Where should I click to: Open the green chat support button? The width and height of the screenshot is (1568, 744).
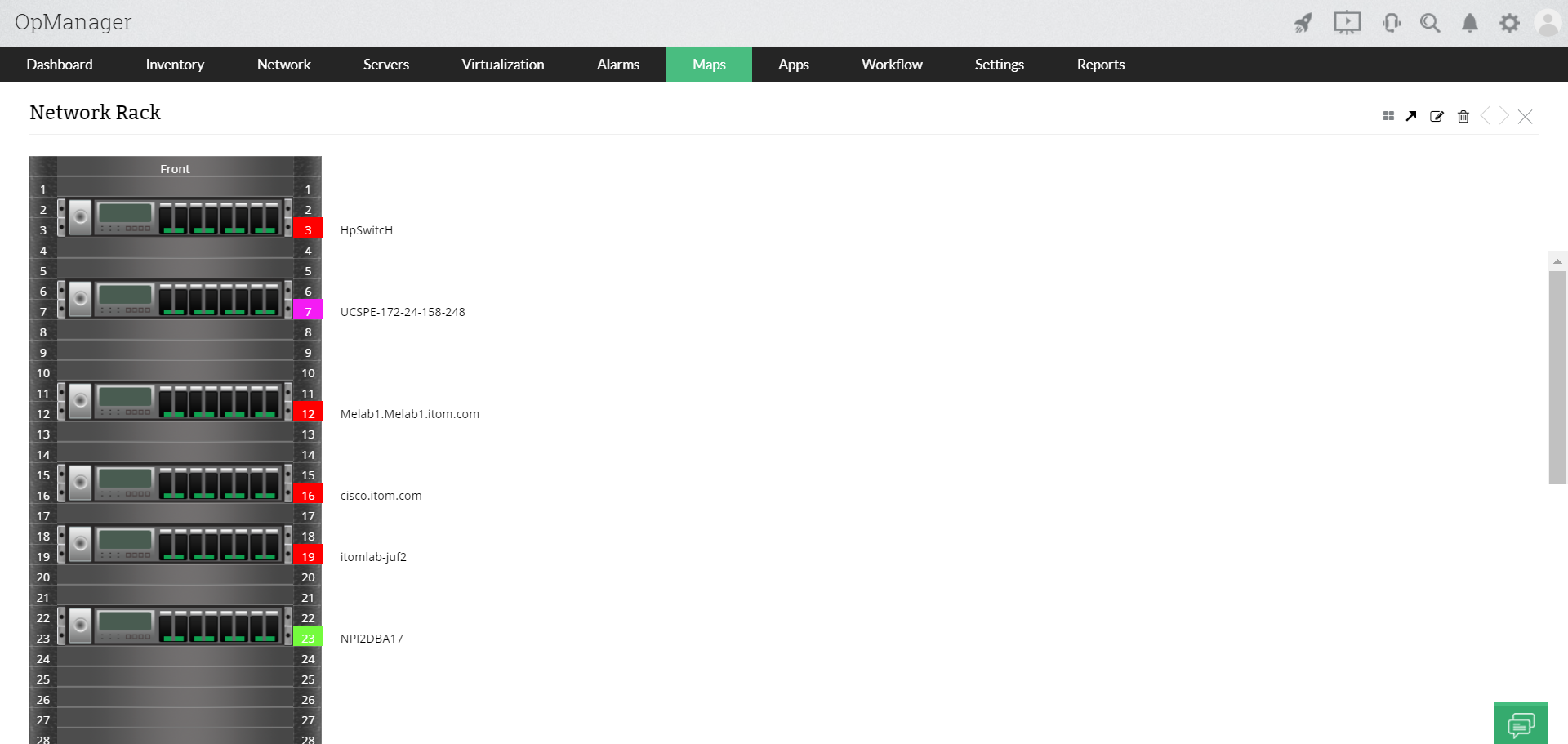[x=1521, y=724]
